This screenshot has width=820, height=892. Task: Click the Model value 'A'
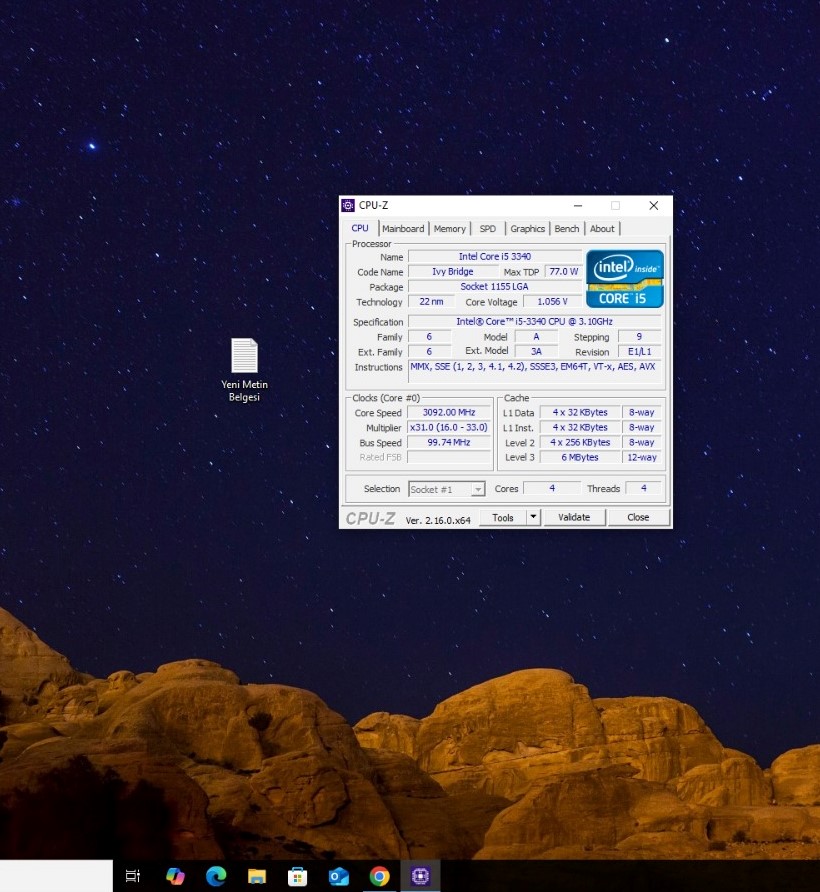coord(536,337)
